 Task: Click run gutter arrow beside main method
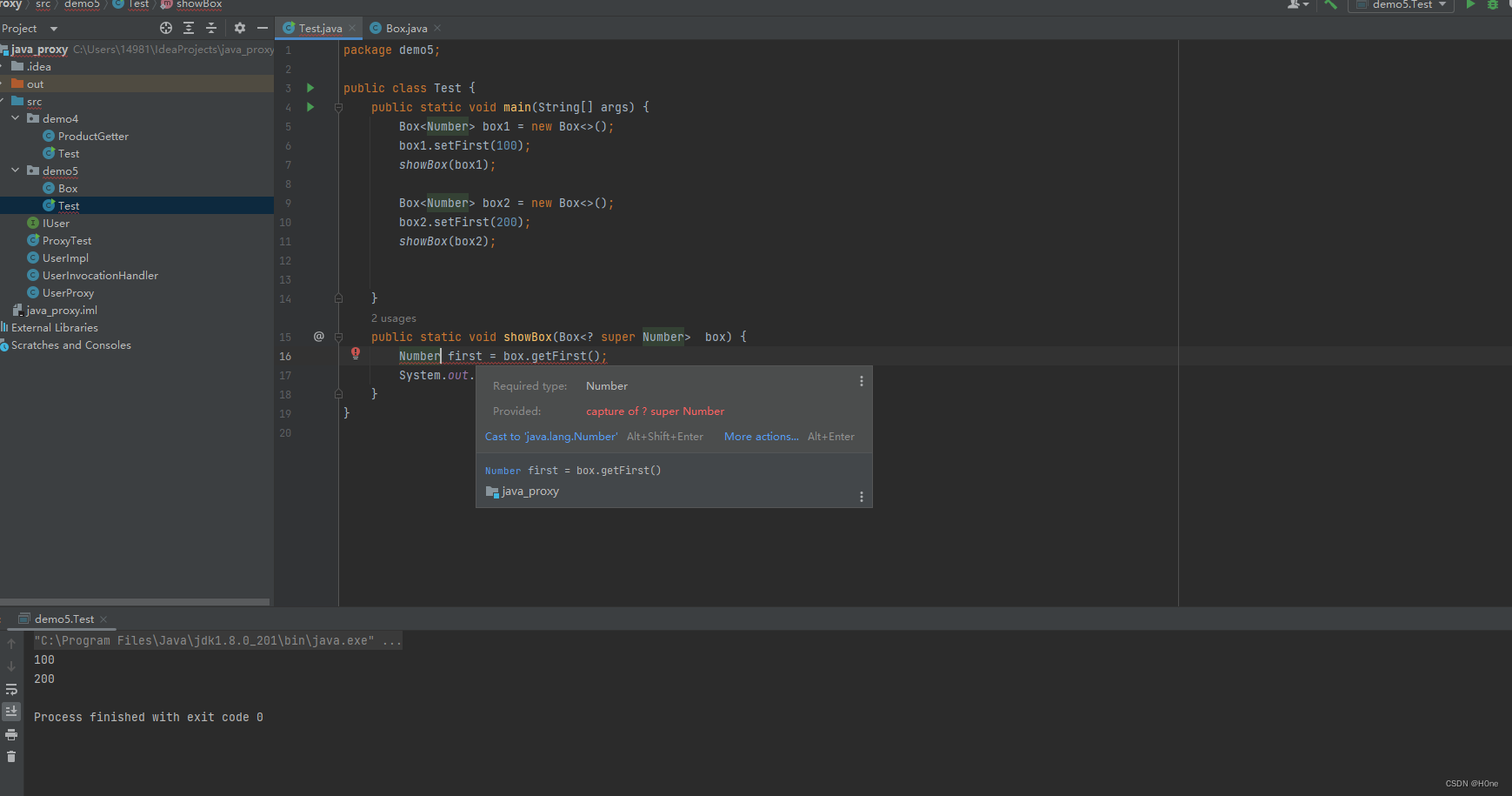310,107
